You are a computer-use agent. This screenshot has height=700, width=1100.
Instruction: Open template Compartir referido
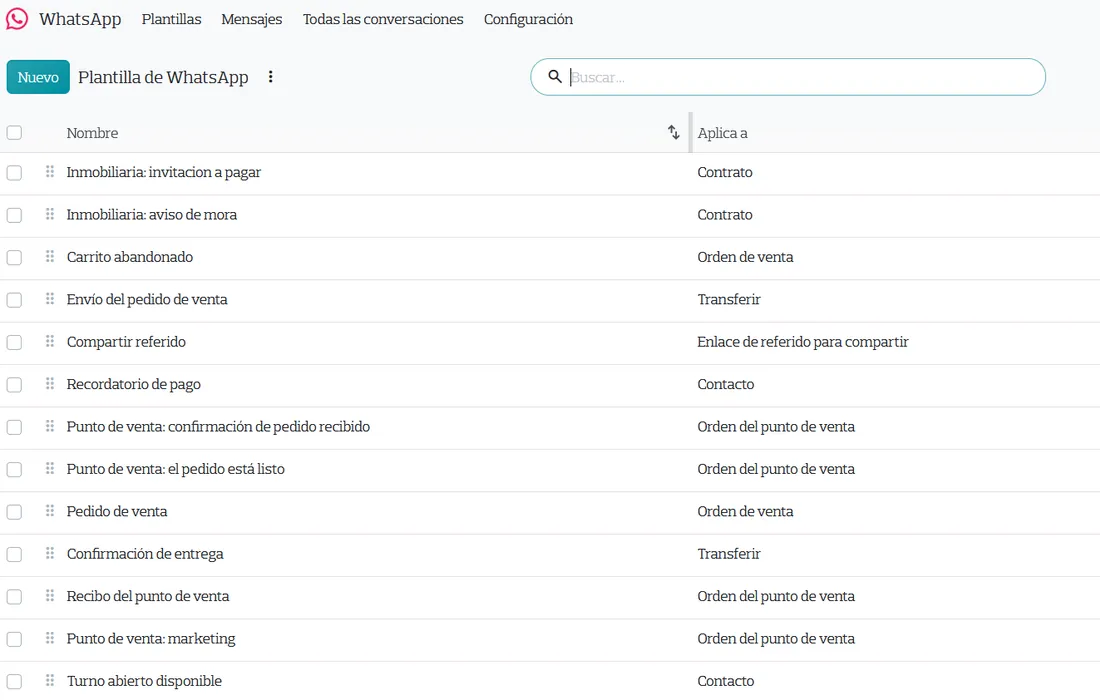click(126, 342)
